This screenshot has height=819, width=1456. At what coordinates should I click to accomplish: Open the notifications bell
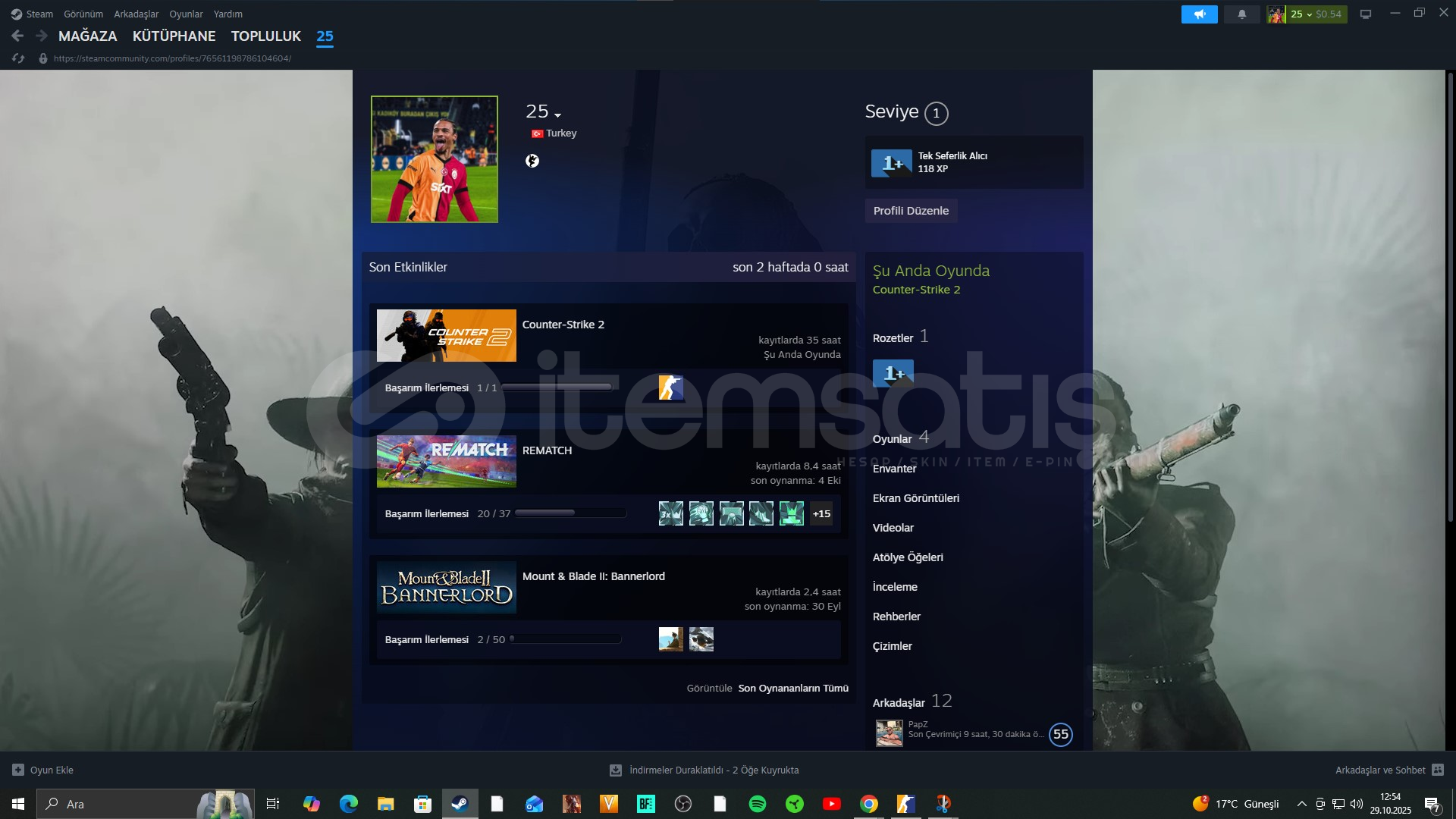click(x=1242, y=14)
